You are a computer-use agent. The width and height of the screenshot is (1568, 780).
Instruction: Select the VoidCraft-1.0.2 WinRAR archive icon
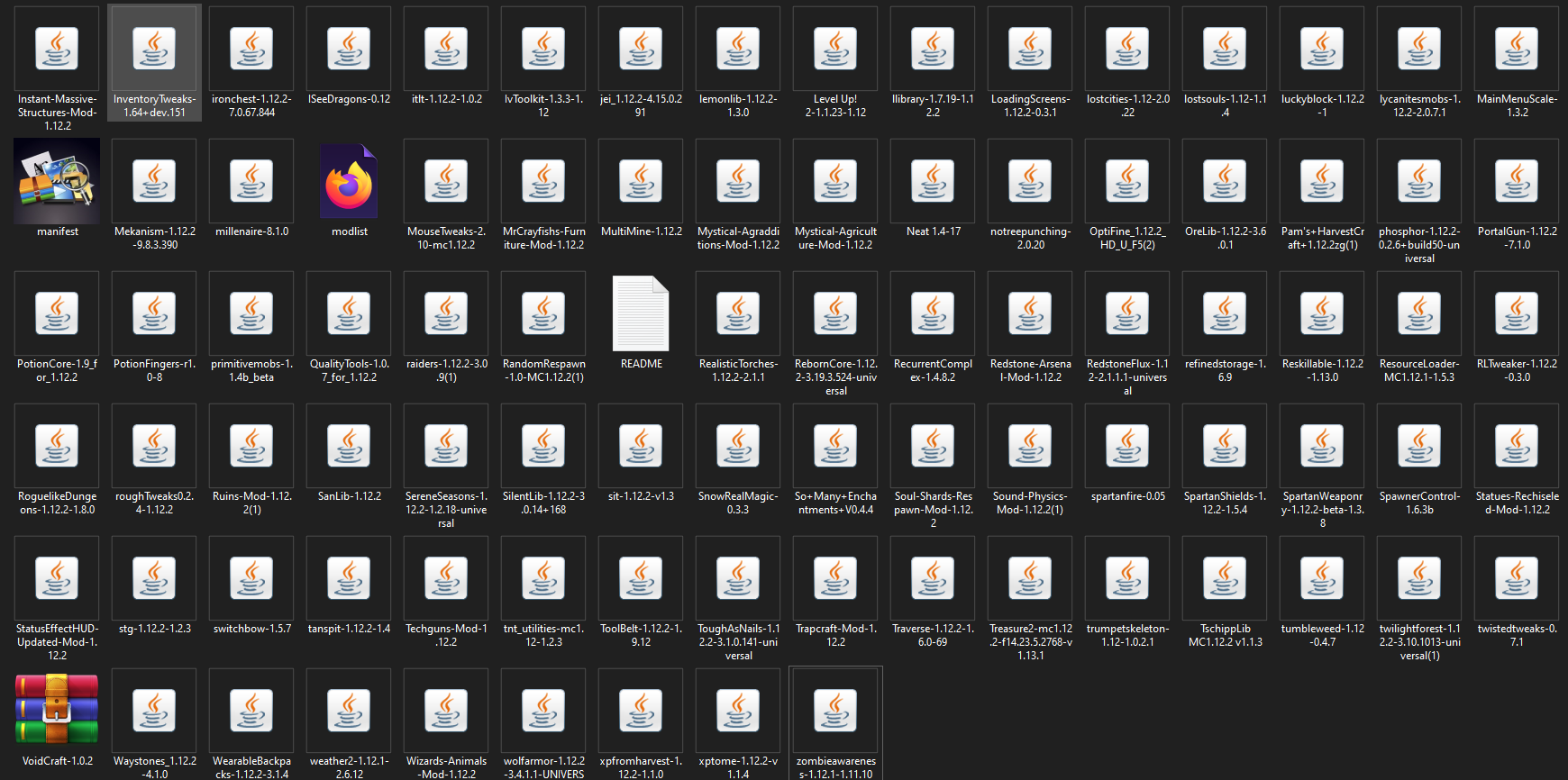pos(57,711)
